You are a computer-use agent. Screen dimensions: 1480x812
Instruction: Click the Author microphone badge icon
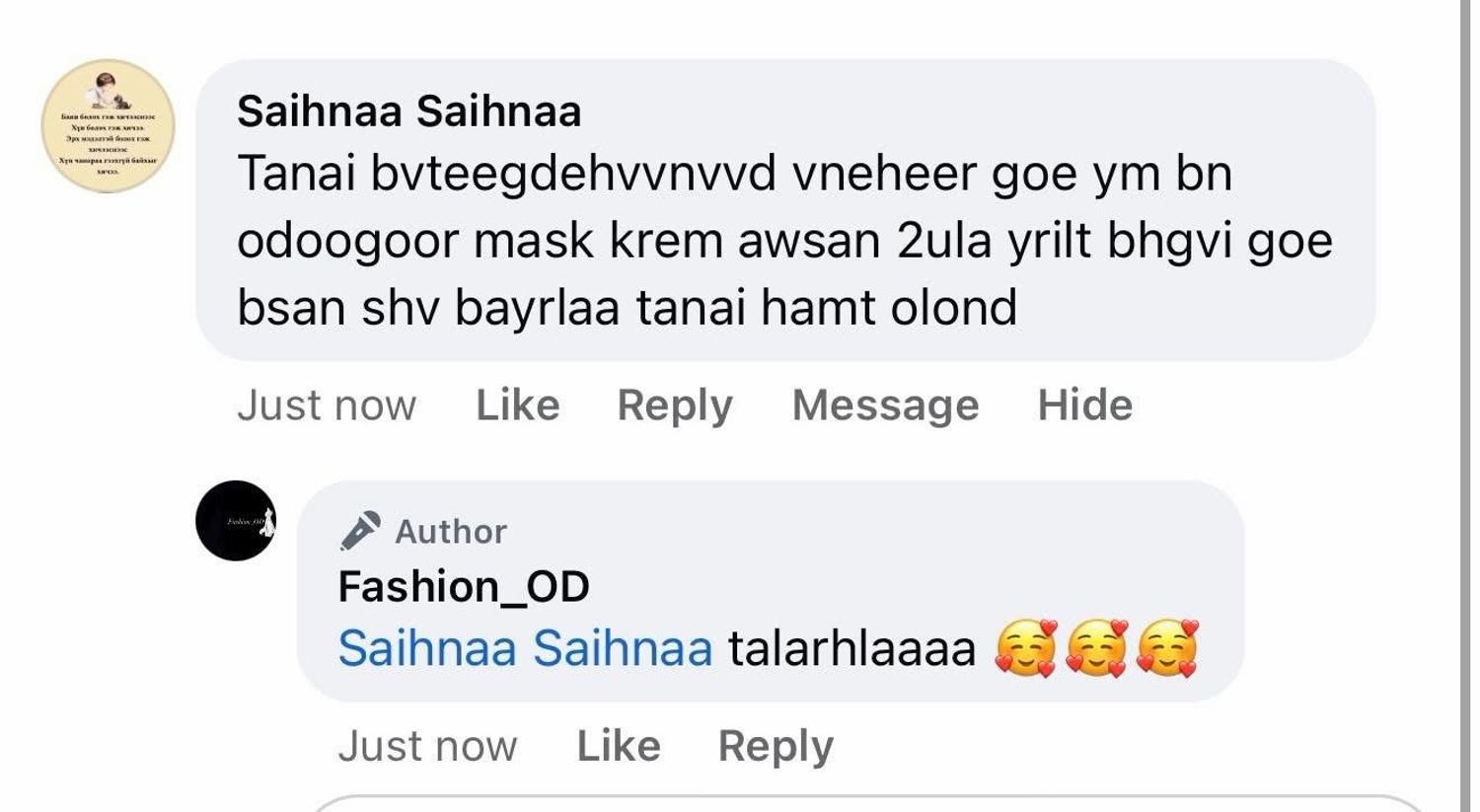click(x=359, y=531)
